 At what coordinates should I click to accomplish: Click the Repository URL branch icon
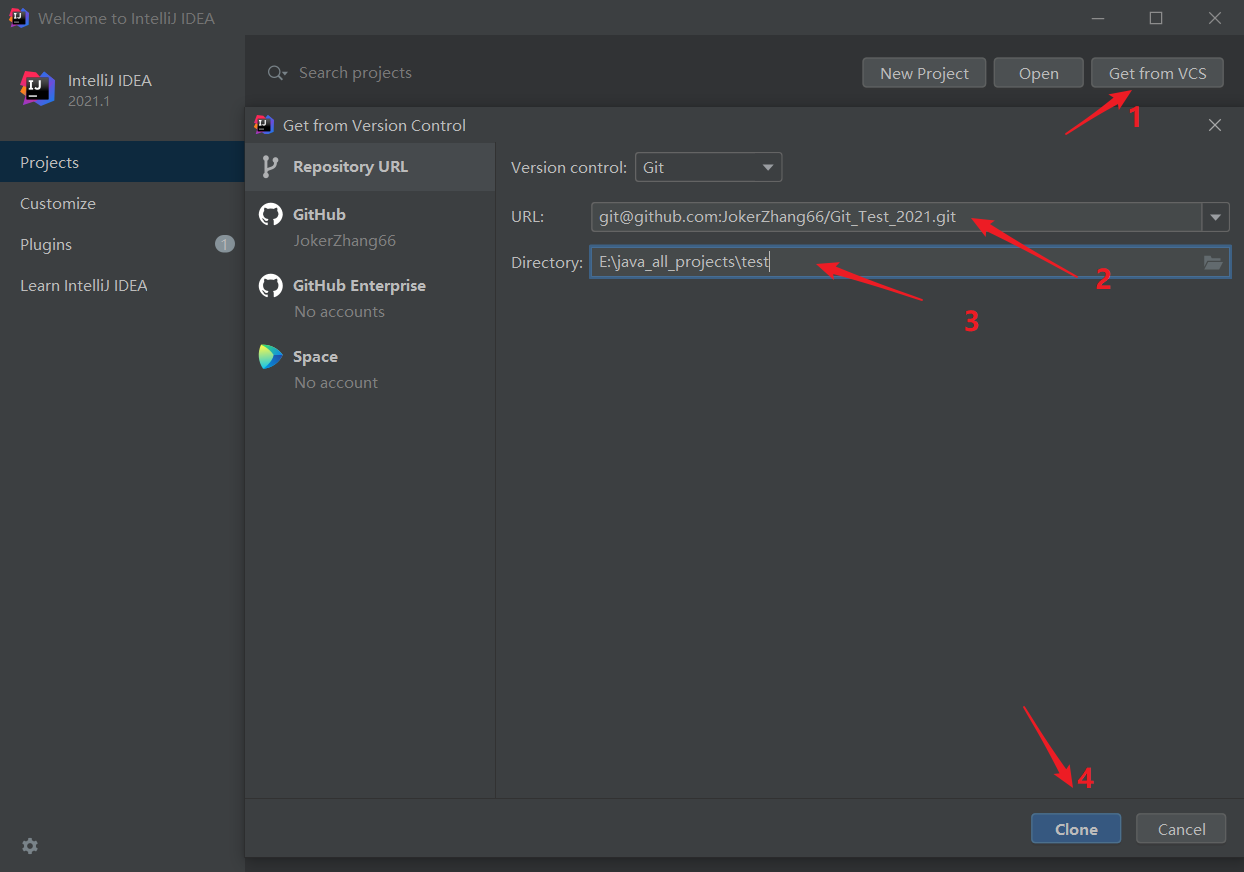[270, 167]
